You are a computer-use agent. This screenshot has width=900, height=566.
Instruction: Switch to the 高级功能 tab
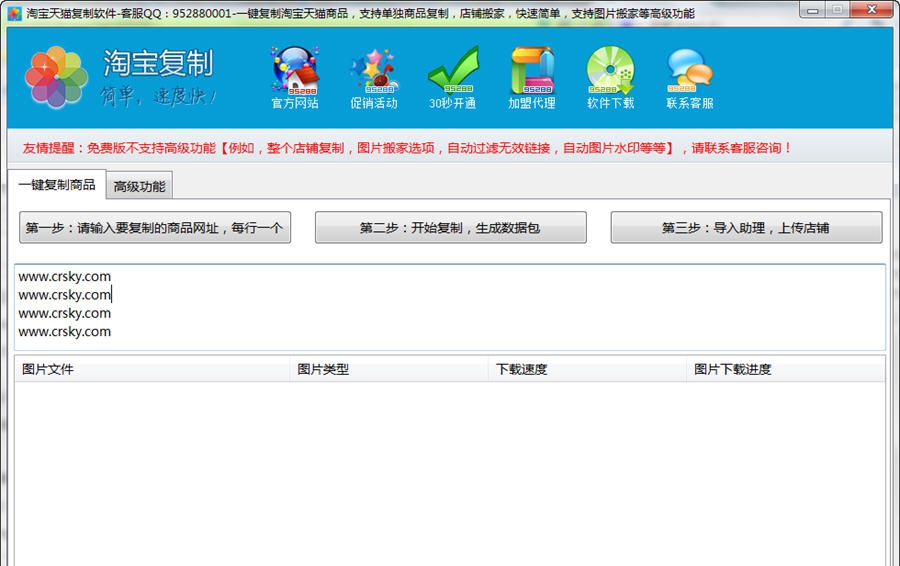click(x=139, y=186)
